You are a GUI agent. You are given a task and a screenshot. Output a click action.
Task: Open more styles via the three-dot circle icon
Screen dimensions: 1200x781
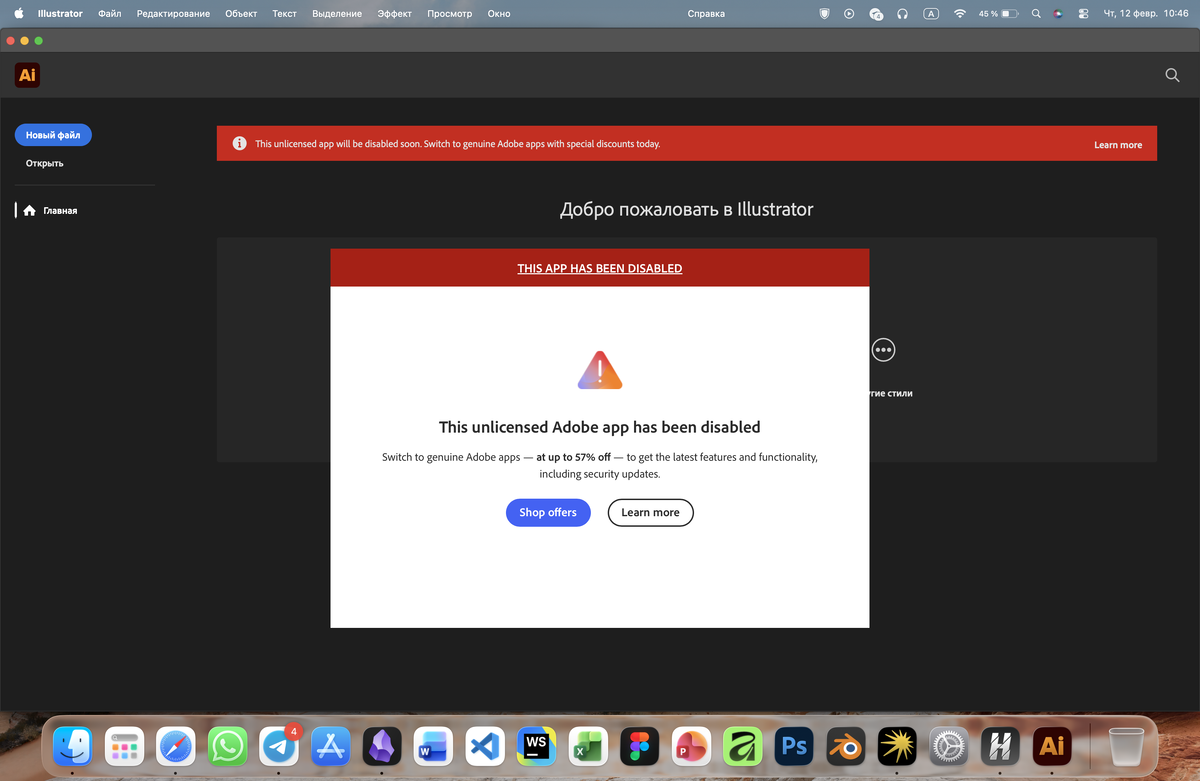[x=883, y=350]
